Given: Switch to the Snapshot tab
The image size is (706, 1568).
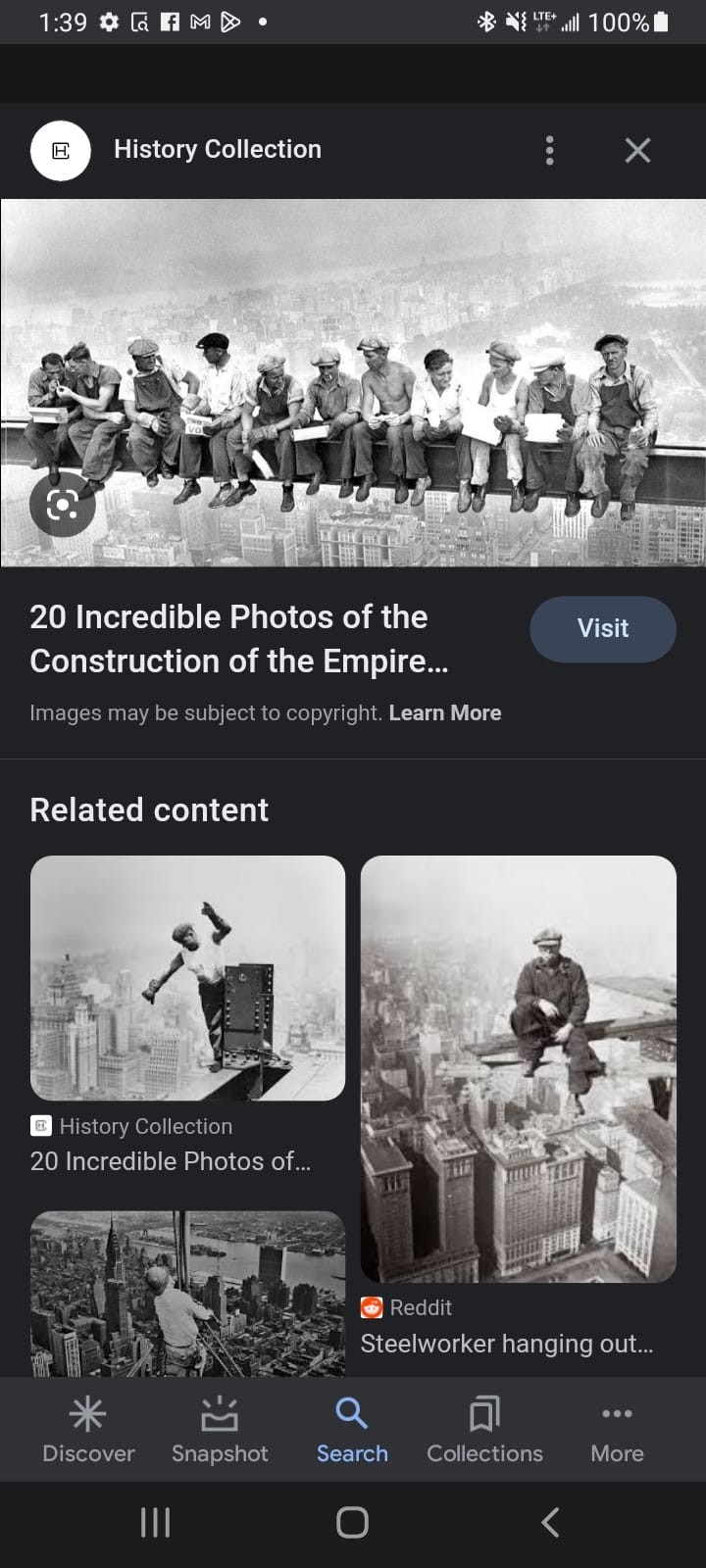Looking at the screenshot, I should click(x=220, y=1430).
